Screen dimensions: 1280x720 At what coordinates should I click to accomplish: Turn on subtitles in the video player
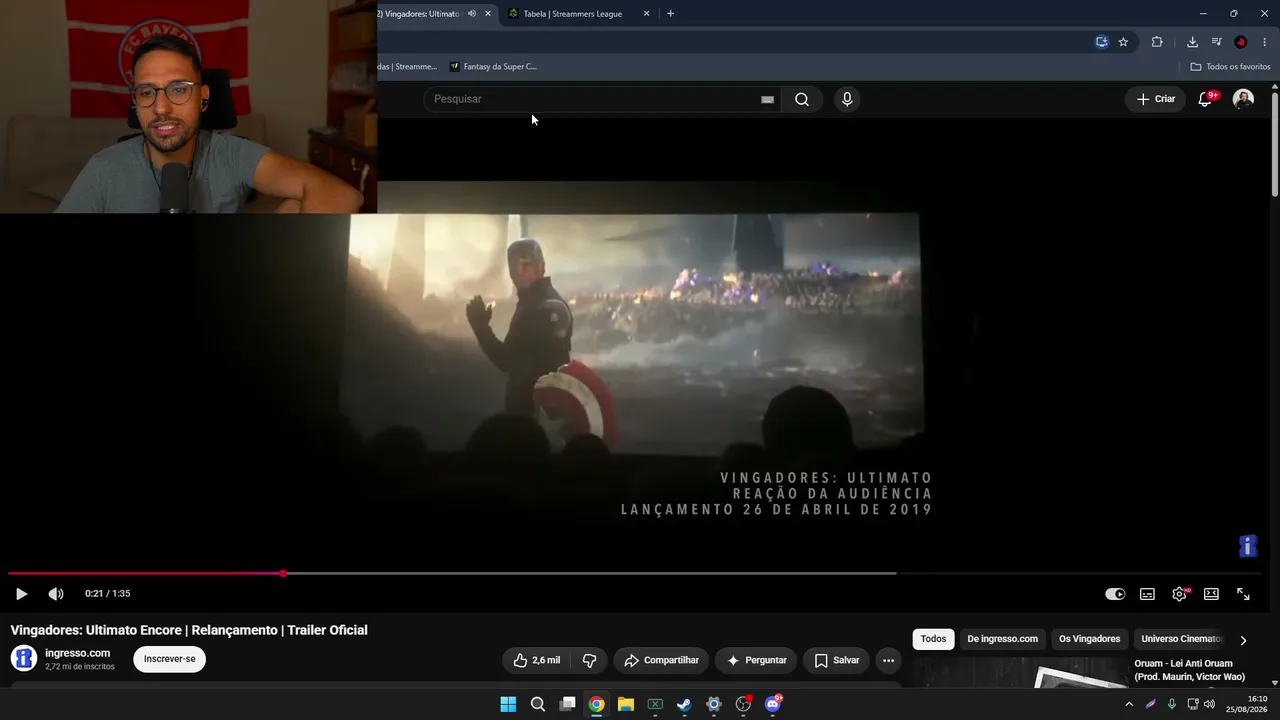pyautogui.click(x=1147, y=594)
